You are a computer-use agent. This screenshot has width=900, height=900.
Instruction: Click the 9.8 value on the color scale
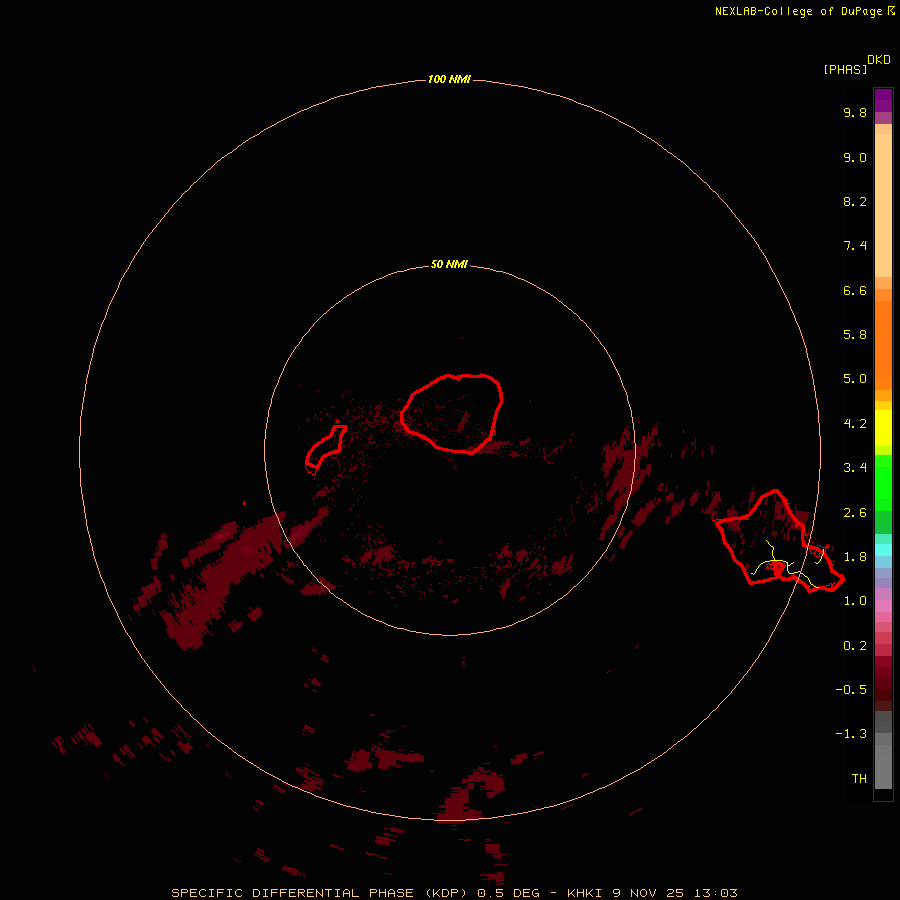[855, 112]
